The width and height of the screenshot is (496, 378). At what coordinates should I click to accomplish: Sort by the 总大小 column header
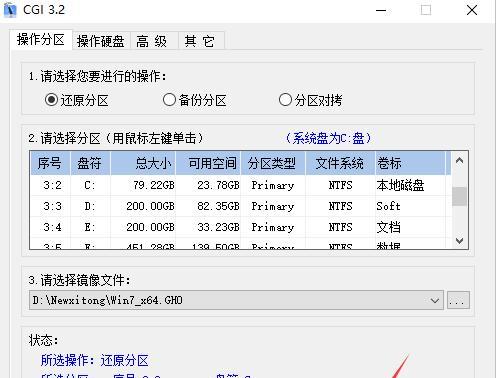tap(143, 163)
